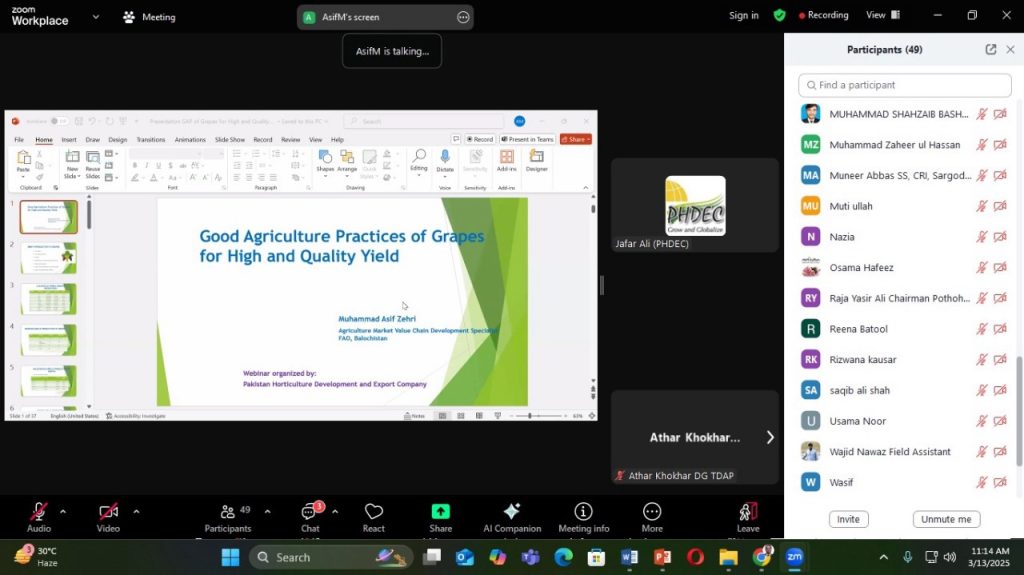The width and height of the screenshot is (1024, 575).
Task: Pop out the Participants panel
Action: (990, 49)
